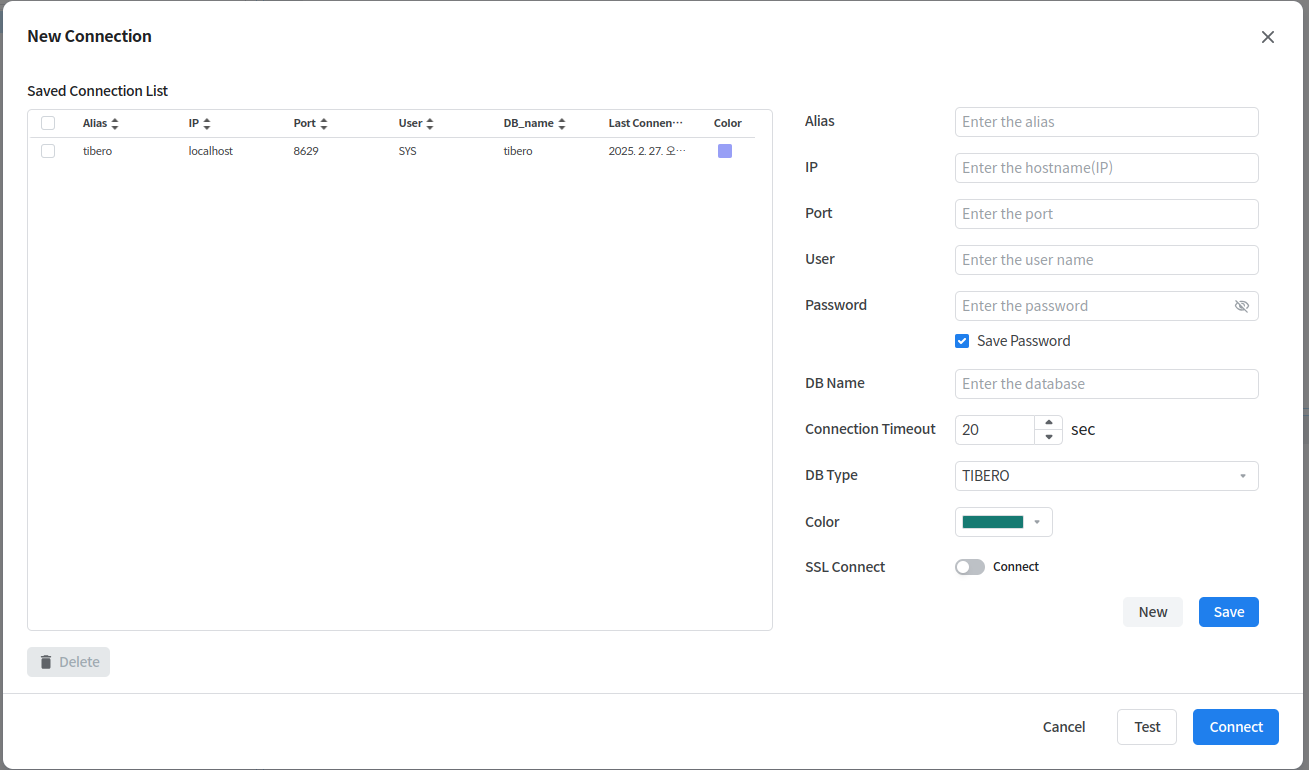Close the New Connection dialog
The image size is (1309, 770).
(1267, 37)
